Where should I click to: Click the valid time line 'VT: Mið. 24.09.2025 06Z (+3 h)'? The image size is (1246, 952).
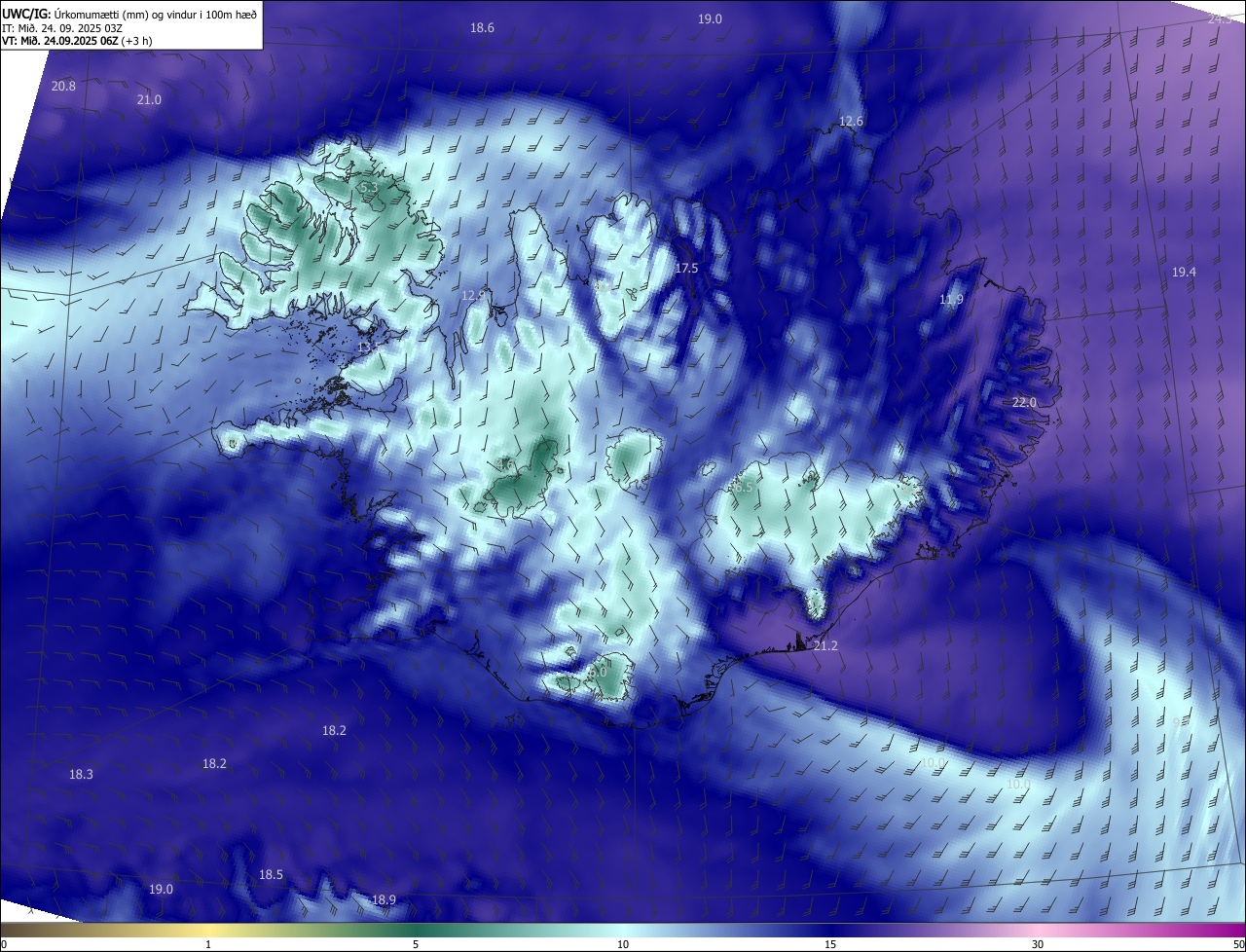[77, 41]
